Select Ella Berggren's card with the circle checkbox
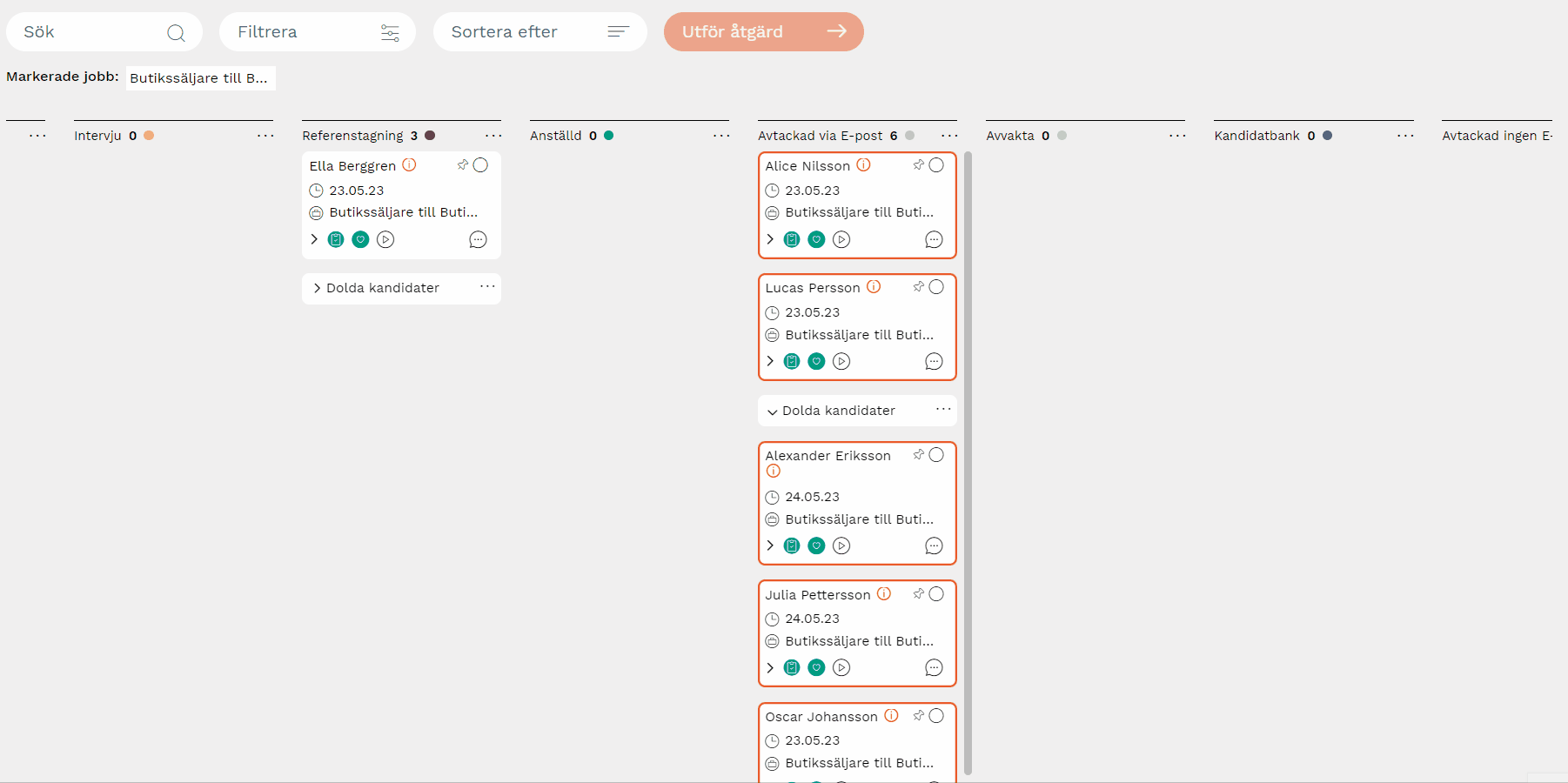Image resolution: width=1568 pixels, height=783 pixels. click(480, 164)
